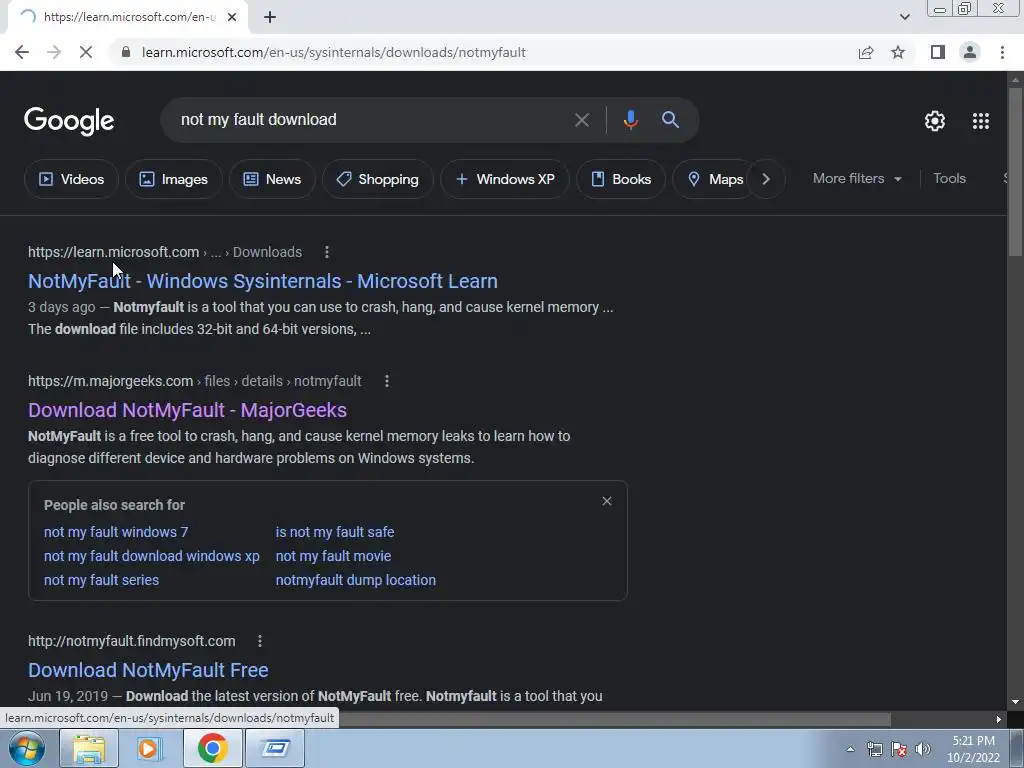
Task: Switch to Chrome on the taskbar
Action: click(x=212, y=748)
